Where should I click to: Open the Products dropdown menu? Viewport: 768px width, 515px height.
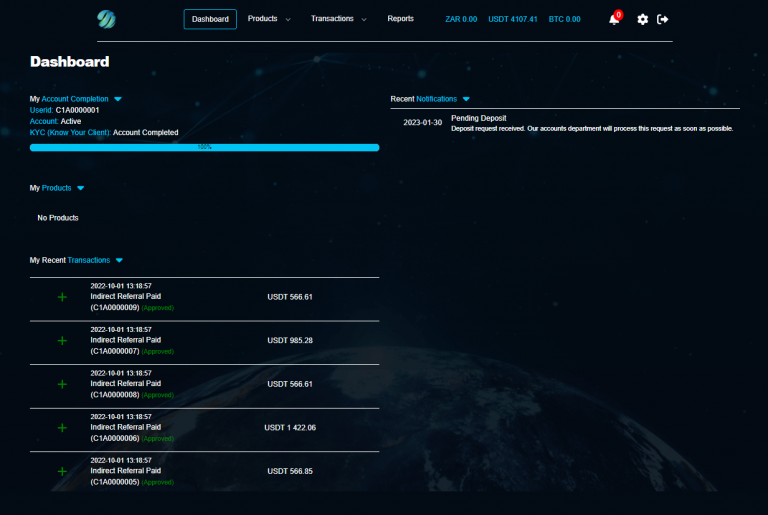click(268, 19)
